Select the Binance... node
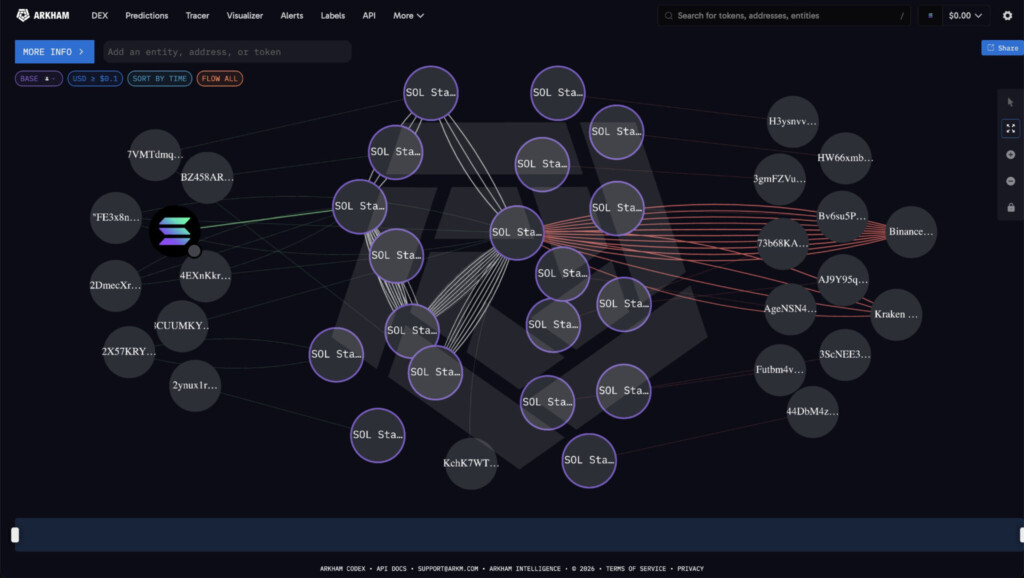The width and height of the screenshot is (1024, 578). pyautogui.click(x=910, y=232)
